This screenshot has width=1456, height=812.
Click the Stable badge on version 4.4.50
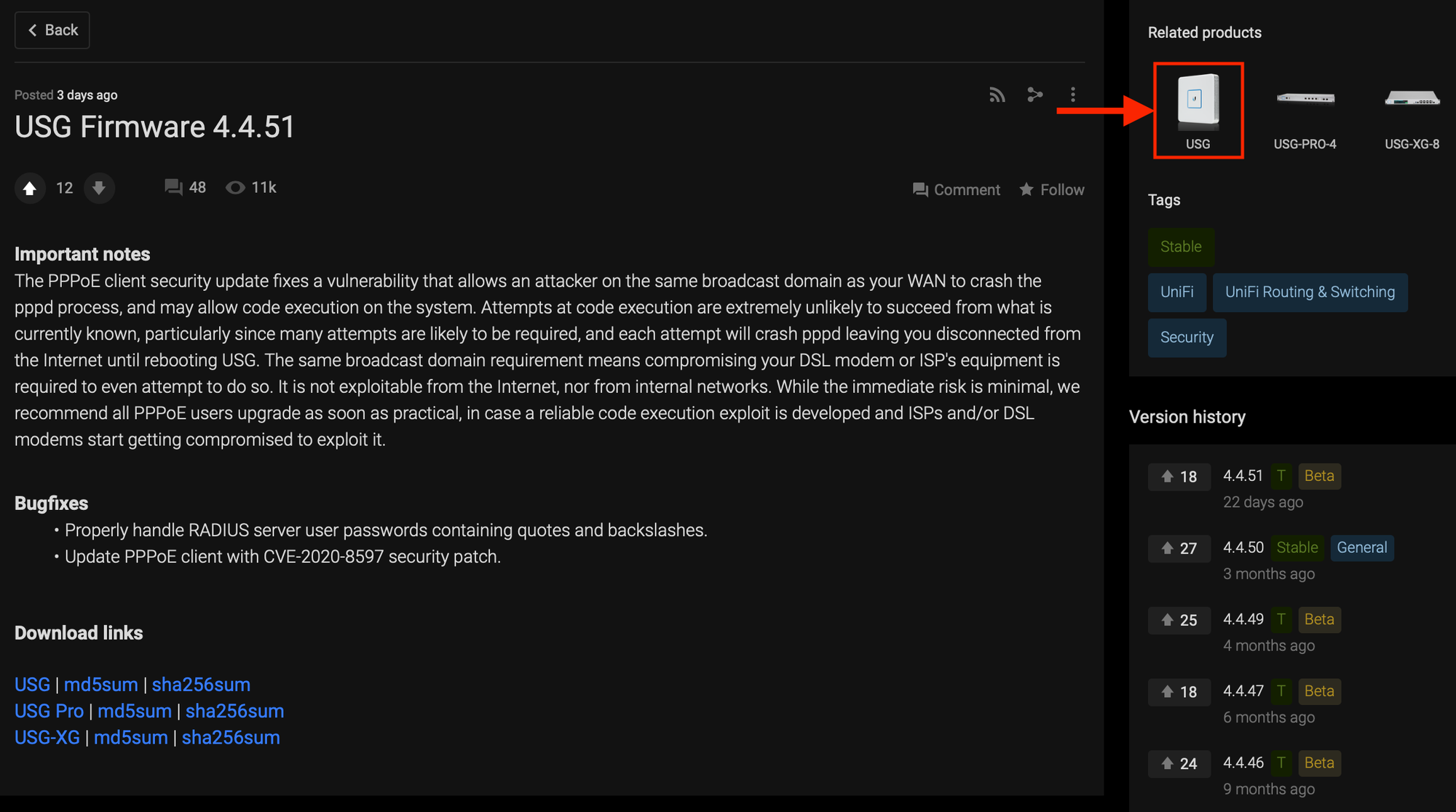point(1297,548)
